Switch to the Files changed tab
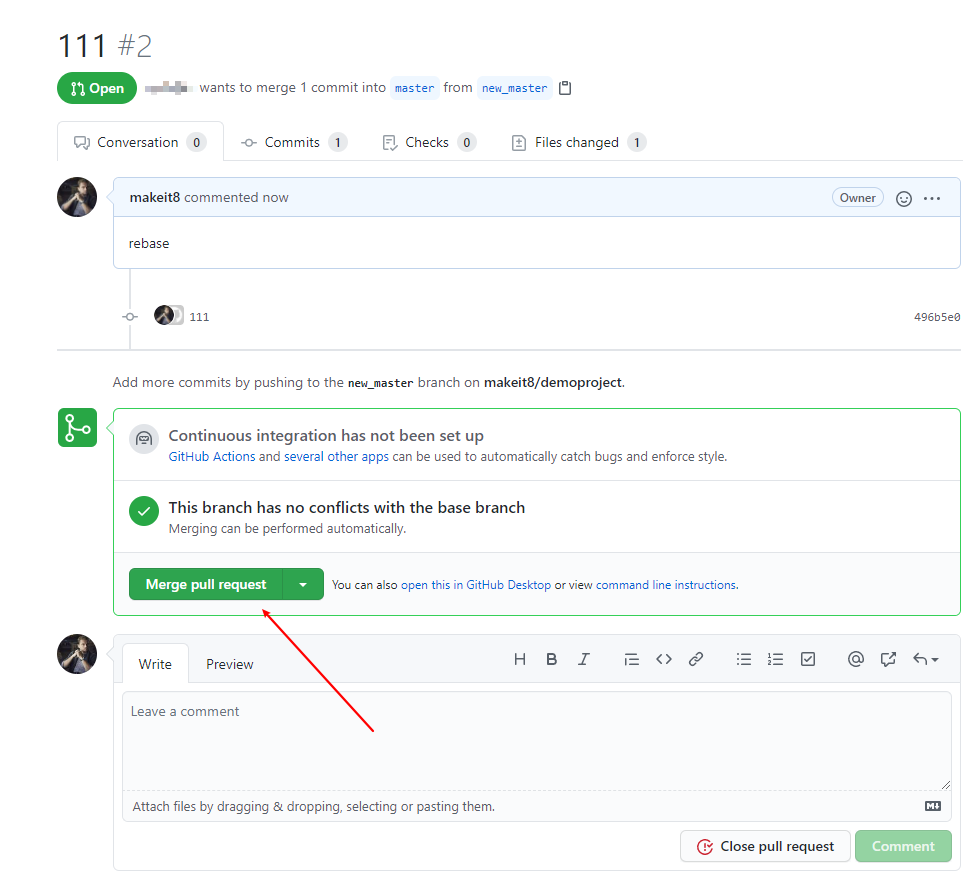This screenshot has width=963, height=879. 578,143
